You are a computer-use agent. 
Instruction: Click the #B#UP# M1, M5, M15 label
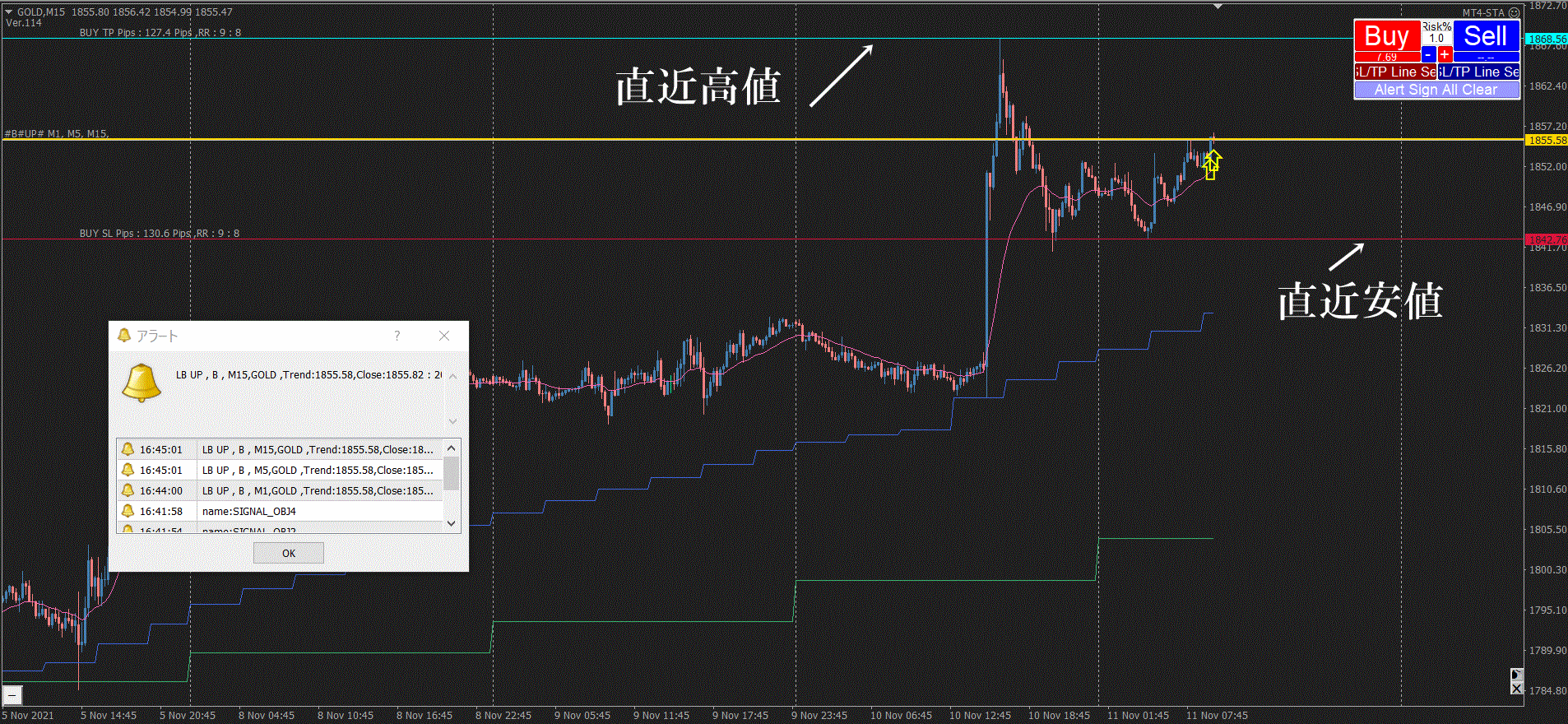click(x=57, y=133)
